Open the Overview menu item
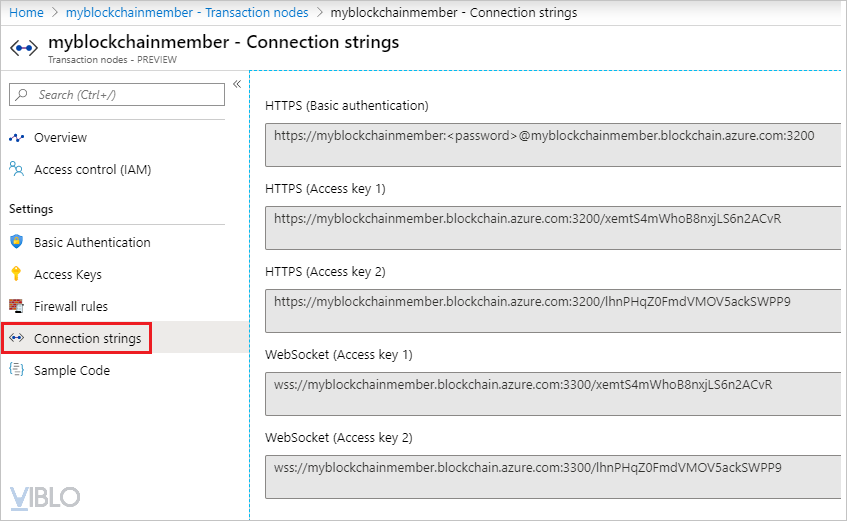Viewport: 847px width, 521px height. coord(60,138)
